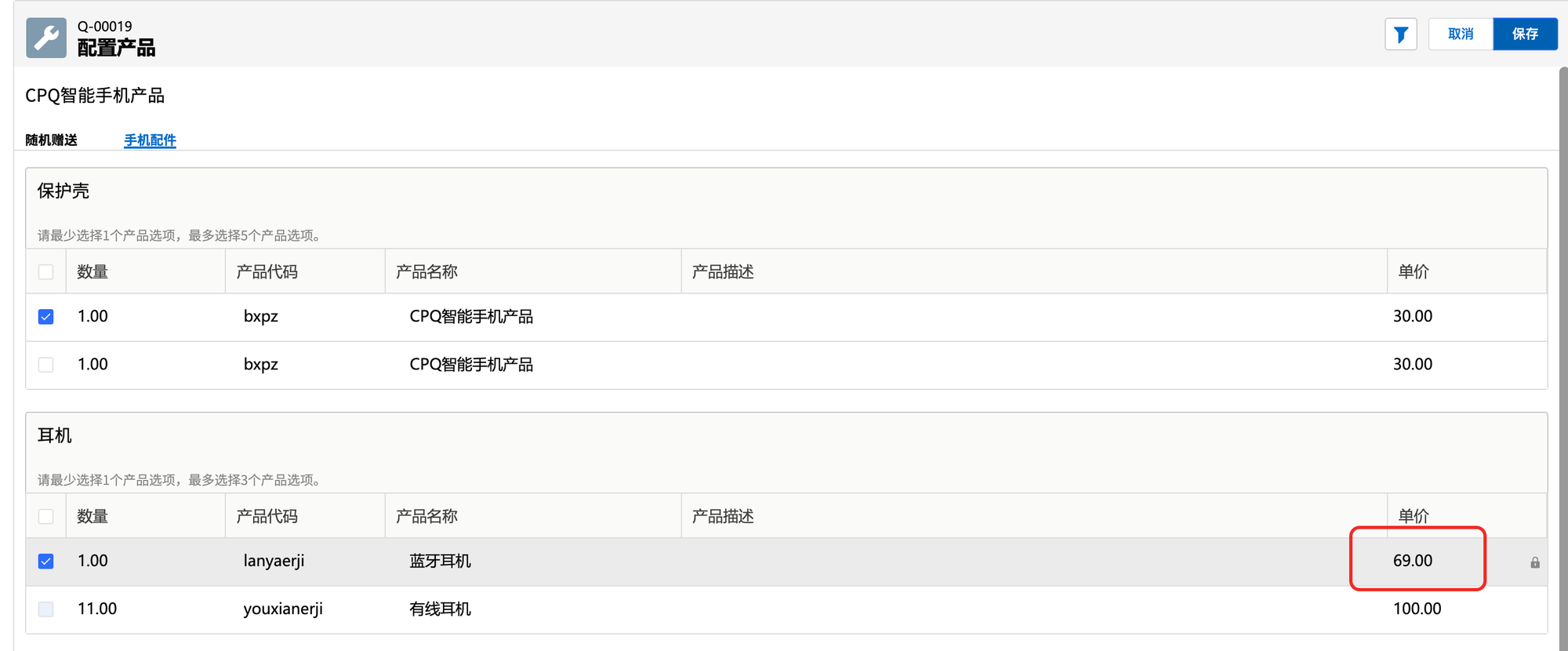
Task: Click the wrench configure-product icon
Action: (x=46, y=38)
